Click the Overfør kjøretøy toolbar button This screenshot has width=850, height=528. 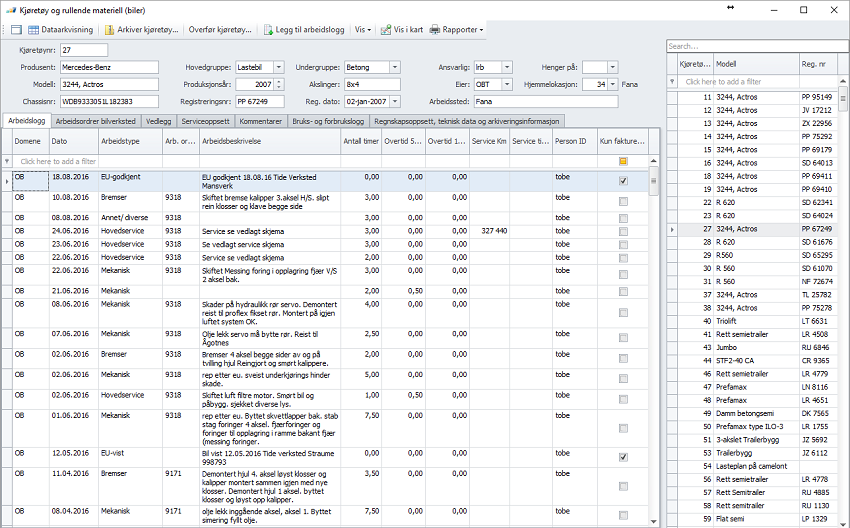pyautogui.click(x=219, y=30)
